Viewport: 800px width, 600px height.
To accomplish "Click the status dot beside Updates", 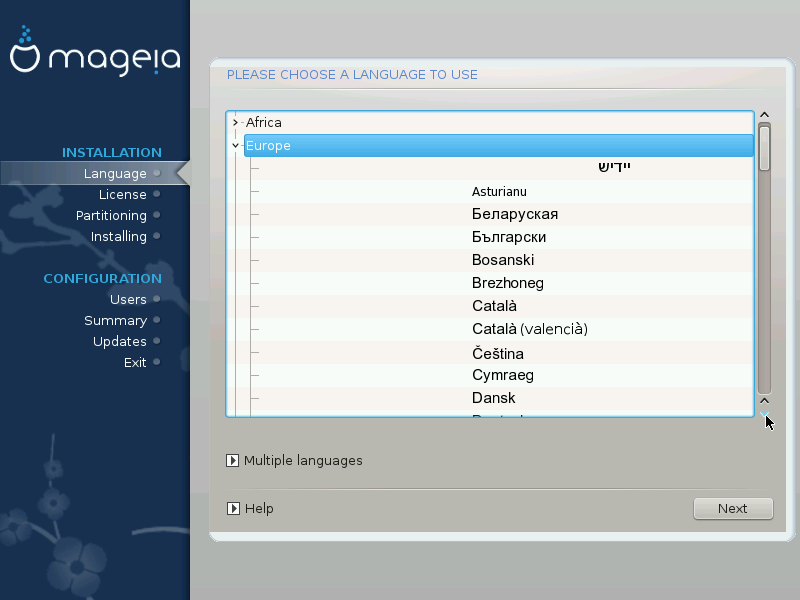I will (x=157, y=341).
